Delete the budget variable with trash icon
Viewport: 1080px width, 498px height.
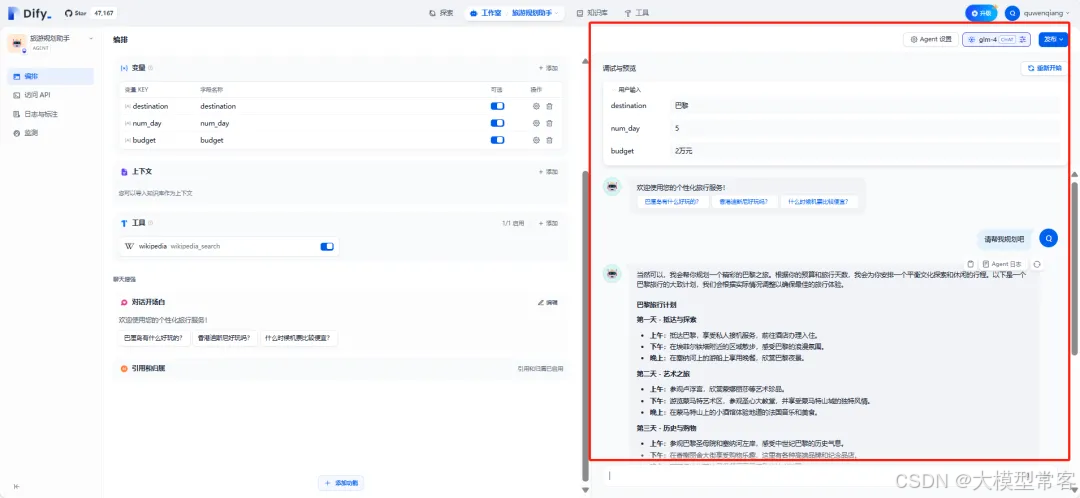tap(549, 140)
